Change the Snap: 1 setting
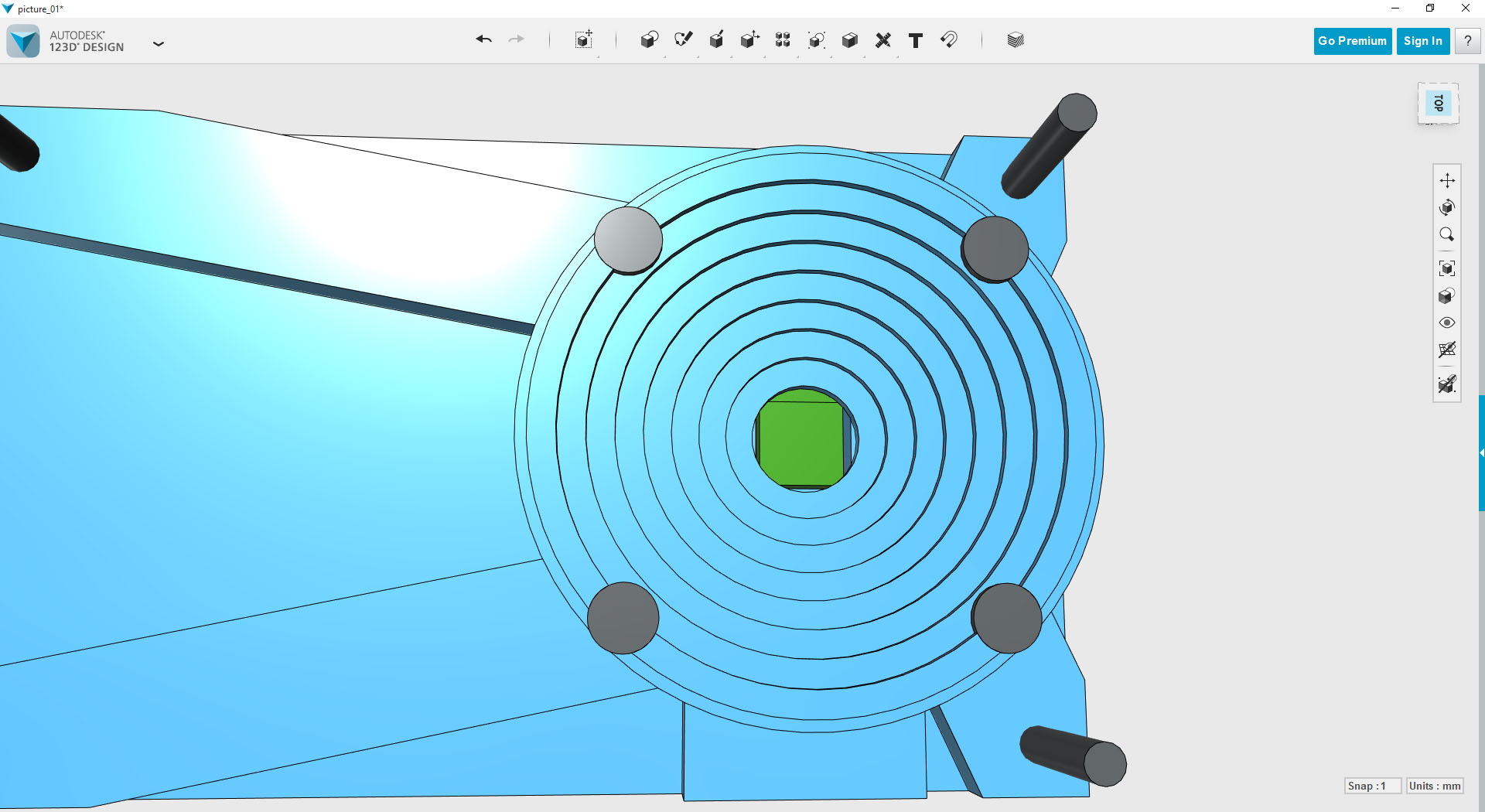The image size is (1485, 812). (1372, 786)
